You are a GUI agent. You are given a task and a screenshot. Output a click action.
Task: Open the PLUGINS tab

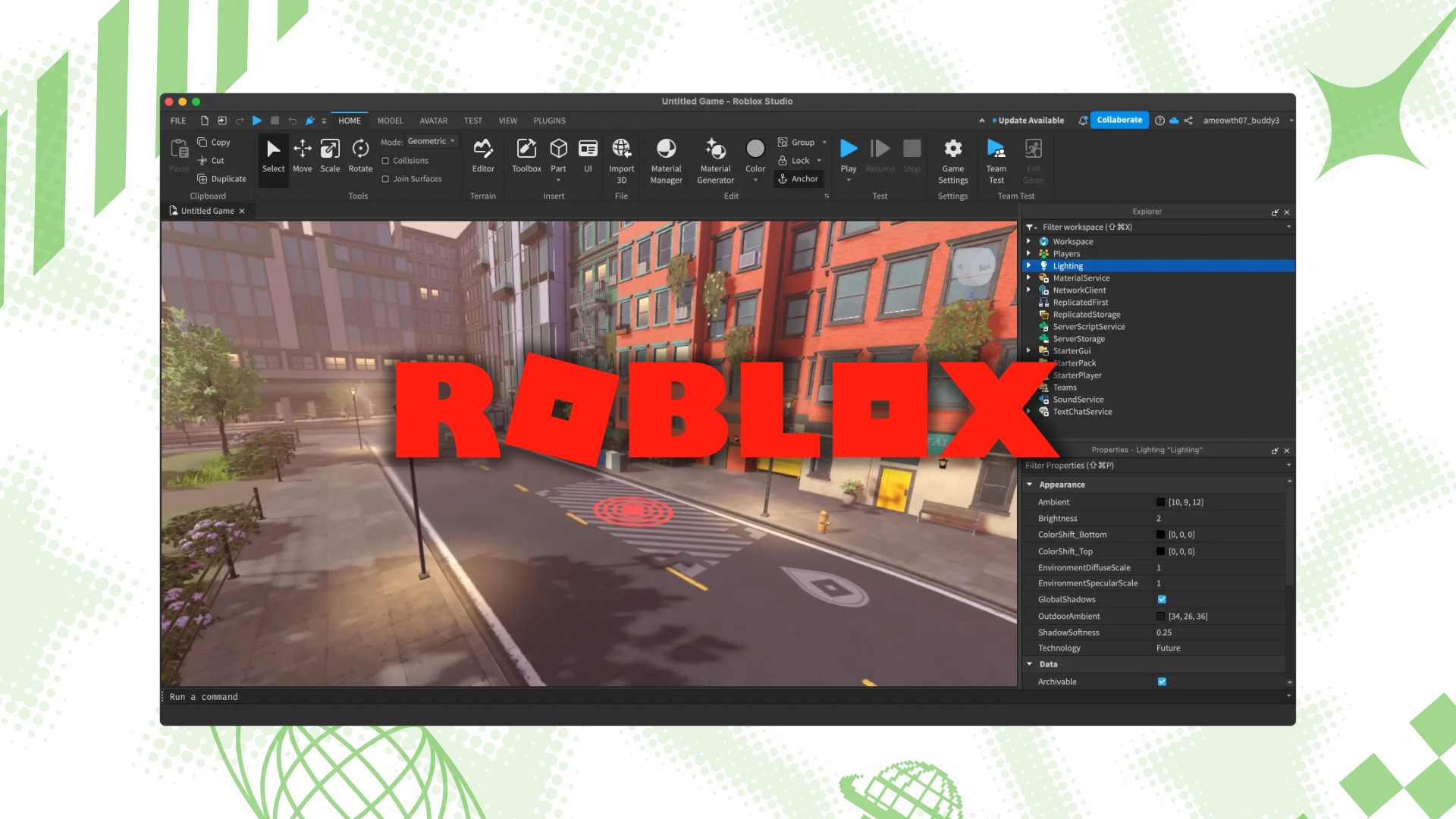tap(549, 121)
